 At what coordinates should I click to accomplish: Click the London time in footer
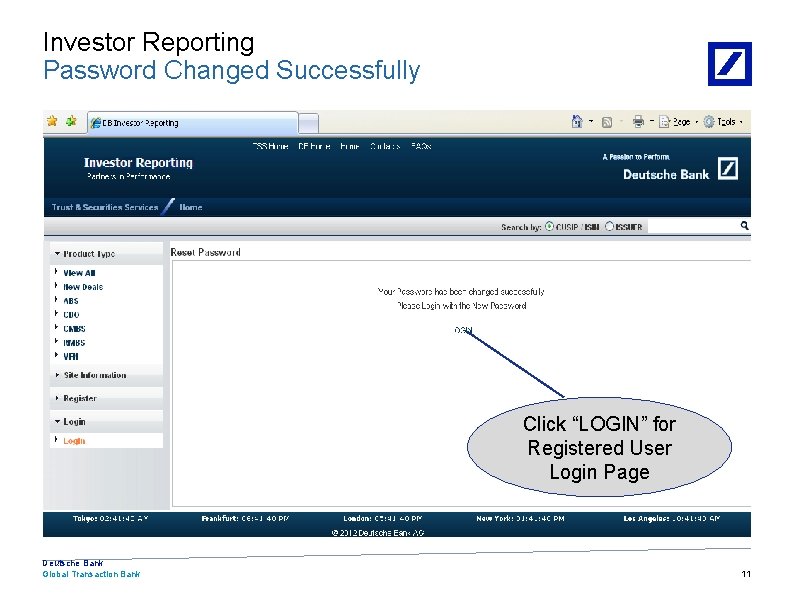click(383, 519)
